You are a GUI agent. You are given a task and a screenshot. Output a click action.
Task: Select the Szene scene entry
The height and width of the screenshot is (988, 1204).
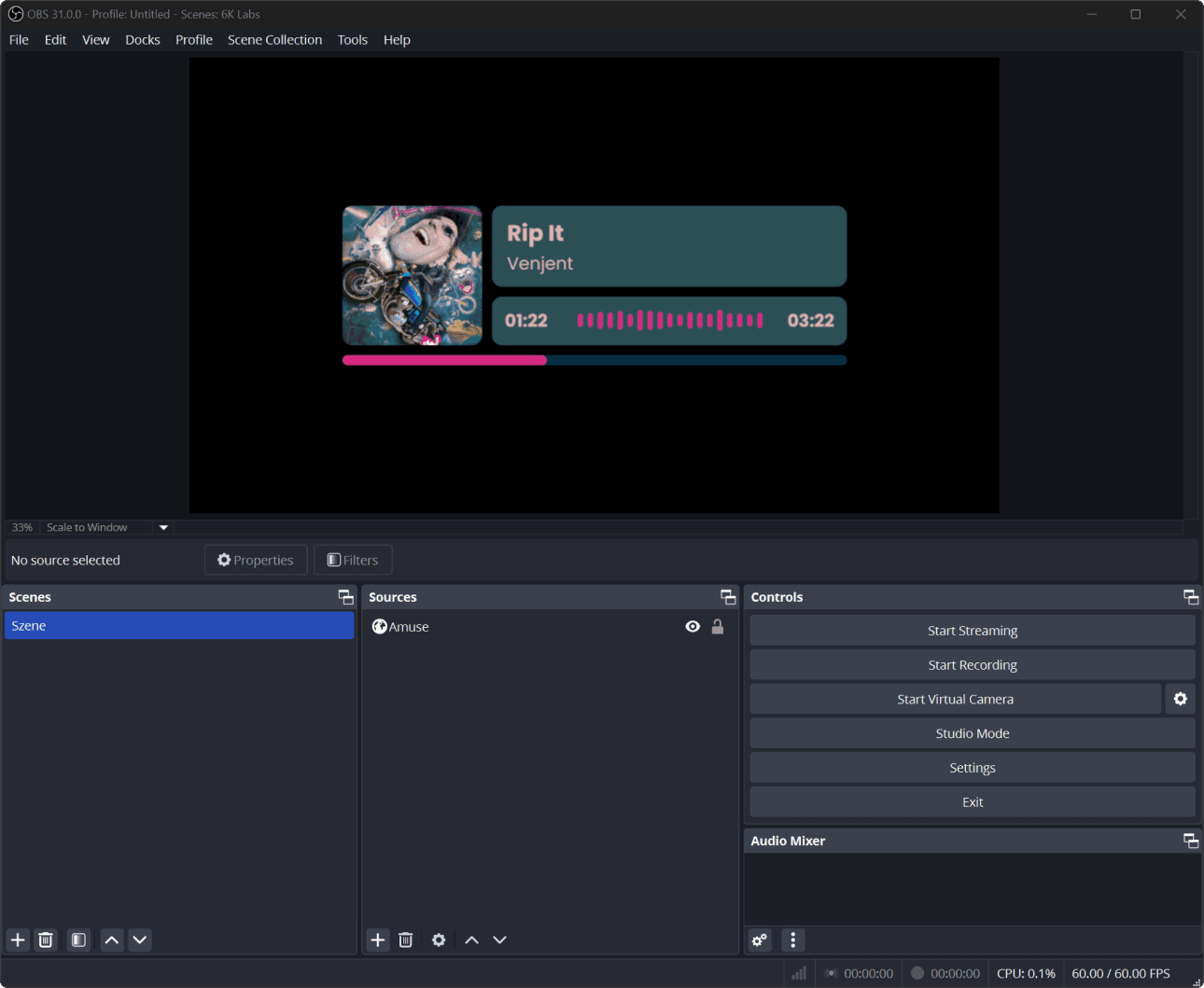pyautogui.click(x=179, y=626)
